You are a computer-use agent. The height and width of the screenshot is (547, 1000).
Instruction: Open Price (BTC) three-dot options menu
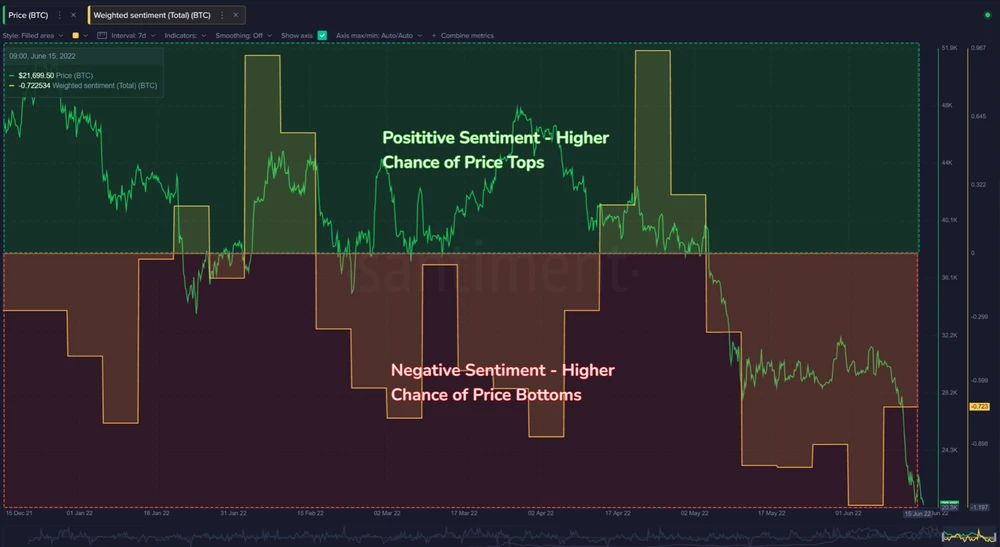[59, 15]
